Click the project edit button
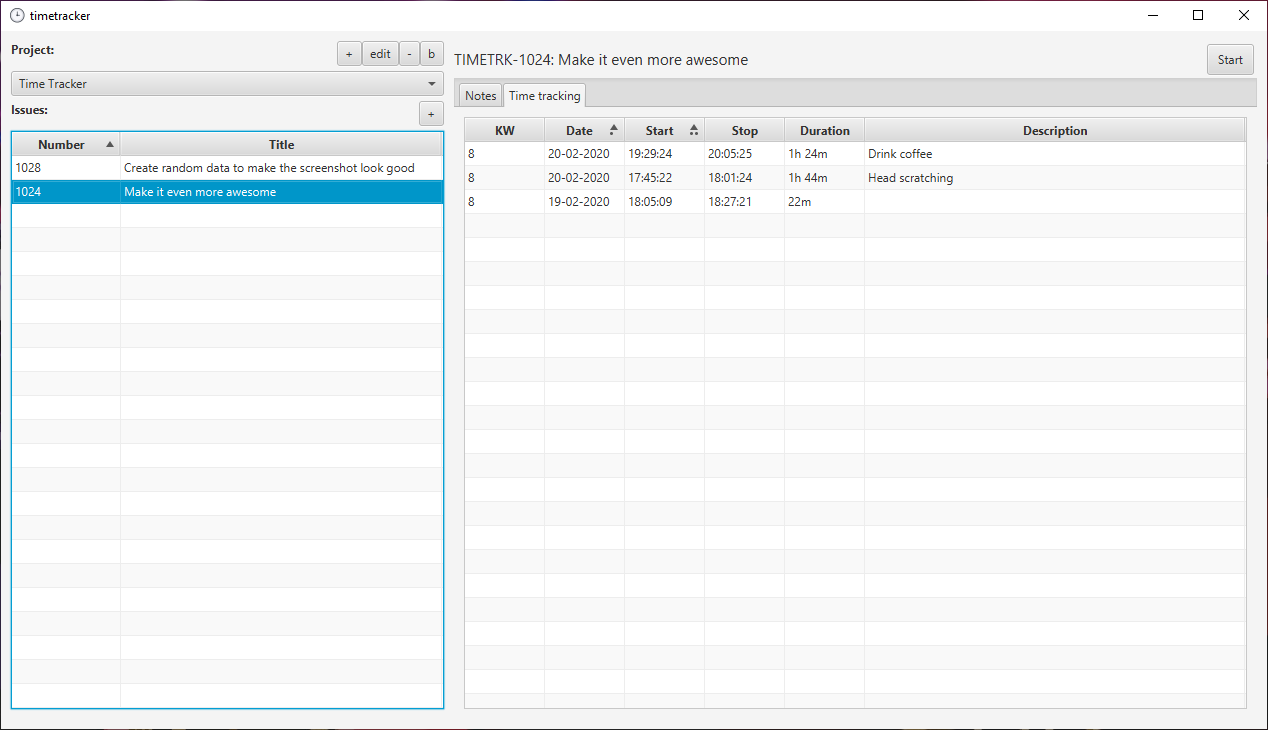1268x730 pixels. (380, 54)
